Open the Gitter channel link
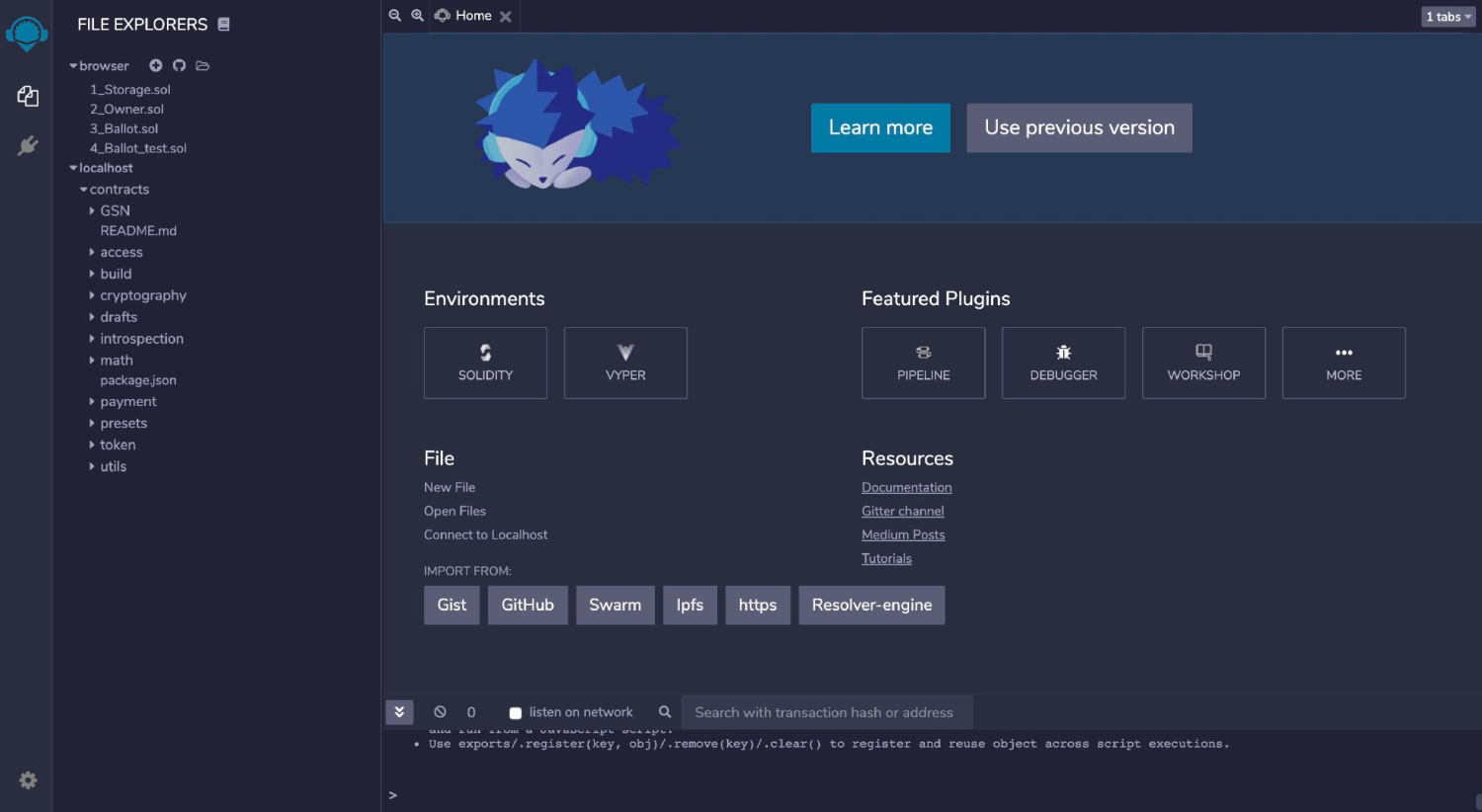This screenshot has height=812, width=1482. [903, 511]
